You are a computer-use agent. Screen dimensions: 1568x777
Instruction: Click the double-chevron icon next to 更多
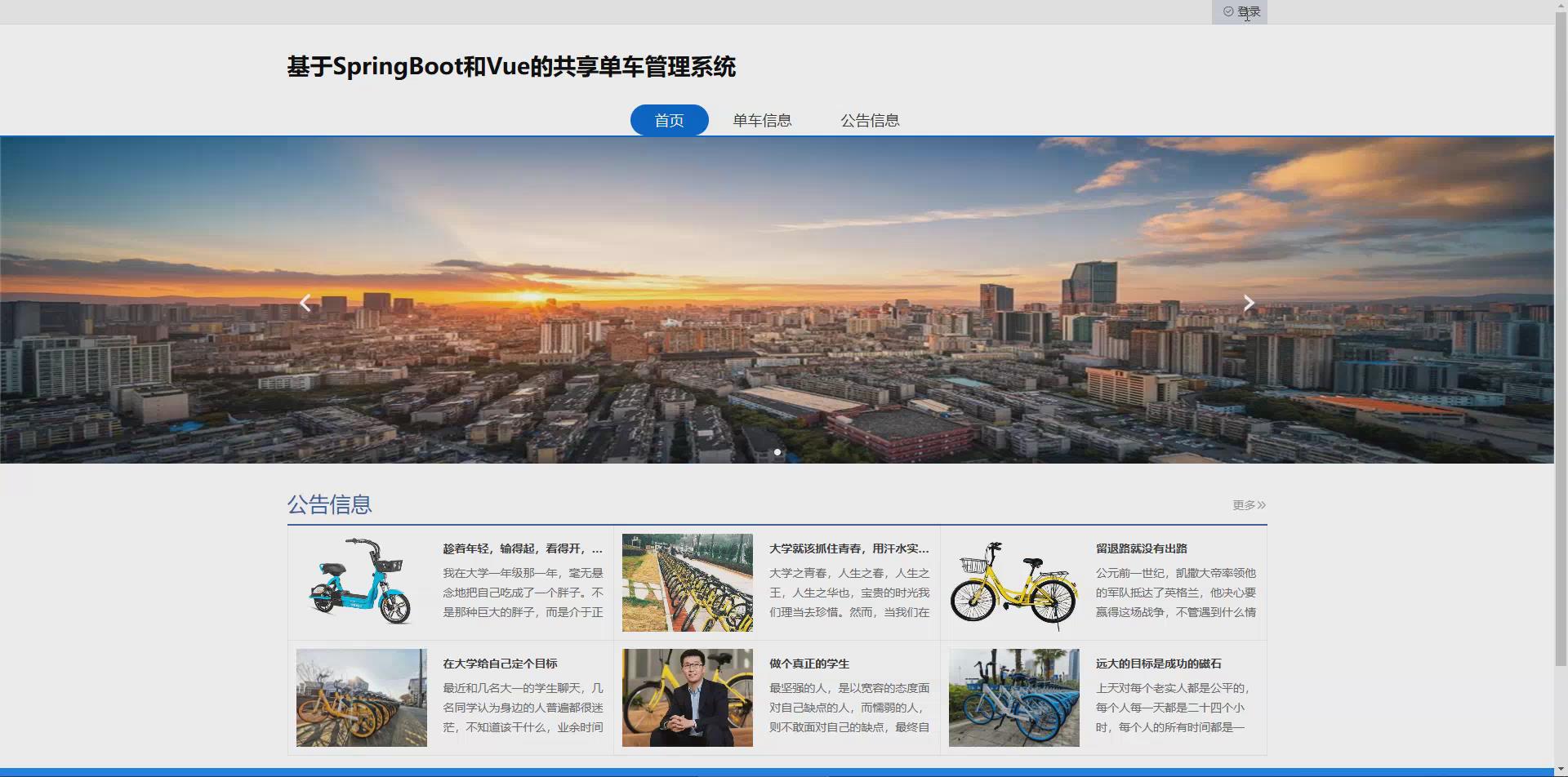(x=1261, y=504)
